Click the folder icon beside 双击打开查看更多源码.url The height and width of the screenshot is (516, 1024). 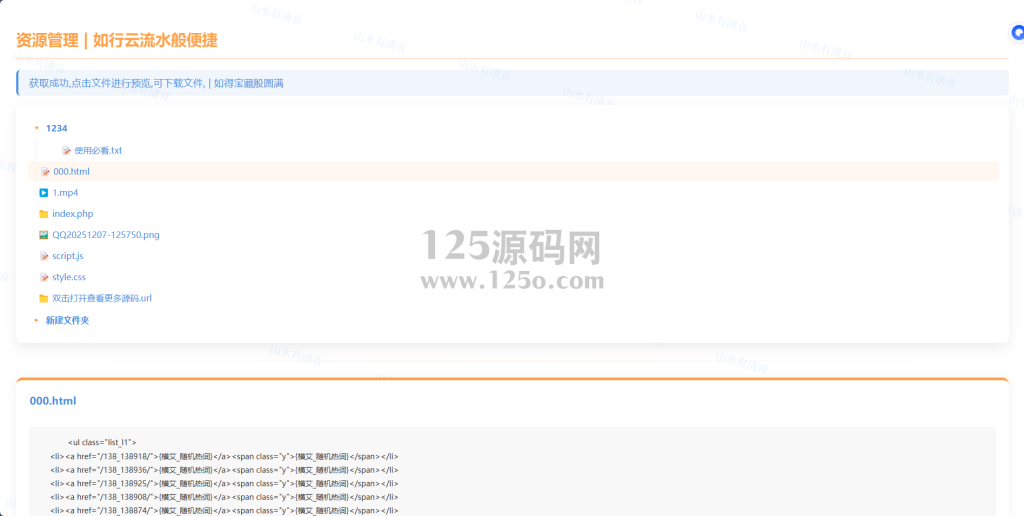44,298
